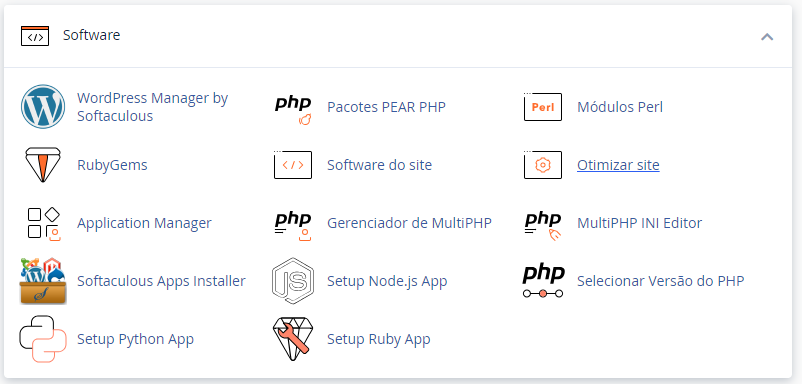Open the Otimizar site link
This screenshot has width=802, height=384.
point(618,165)
